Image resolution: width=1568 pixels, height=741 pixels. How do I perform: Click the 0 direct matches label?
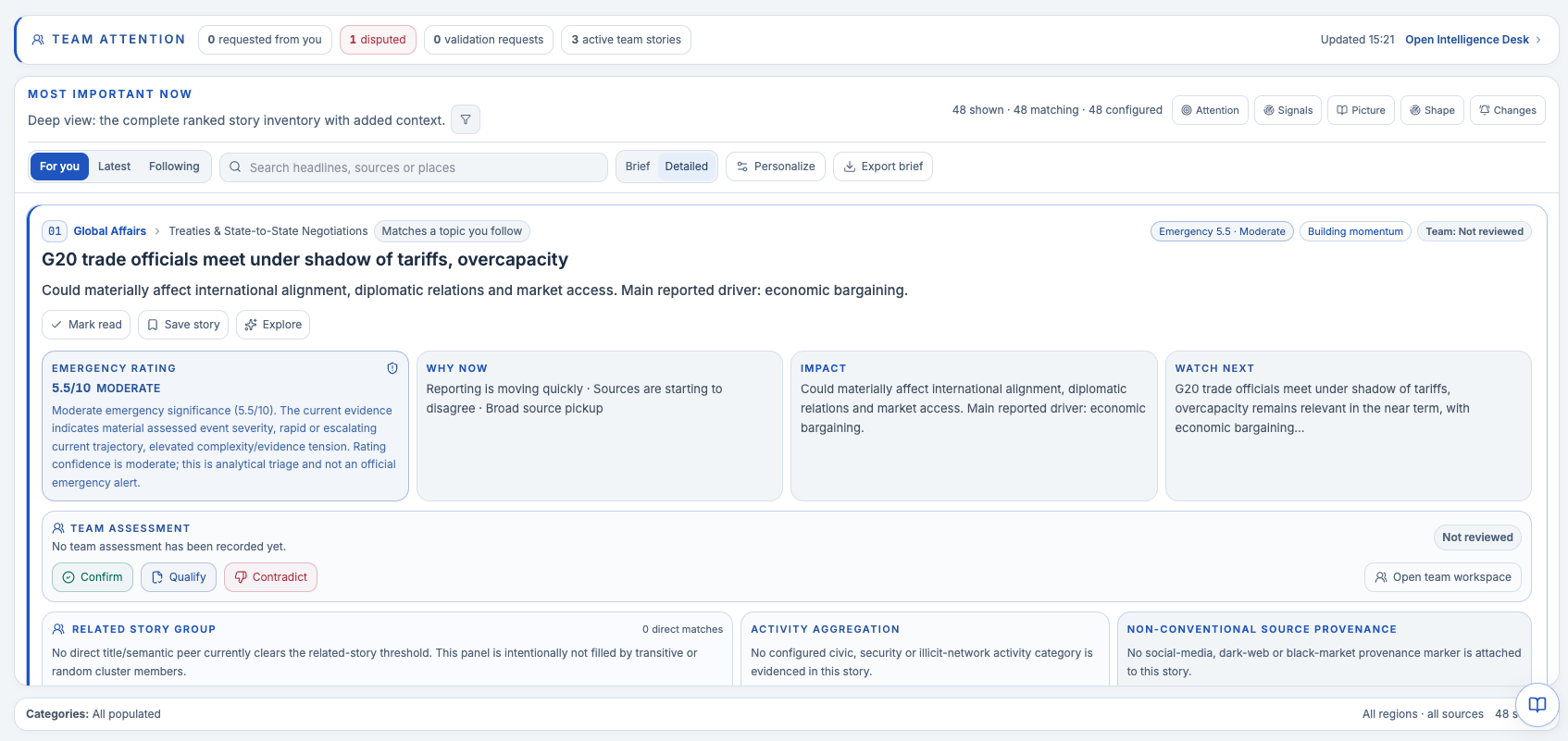click(x=682, y=629)
